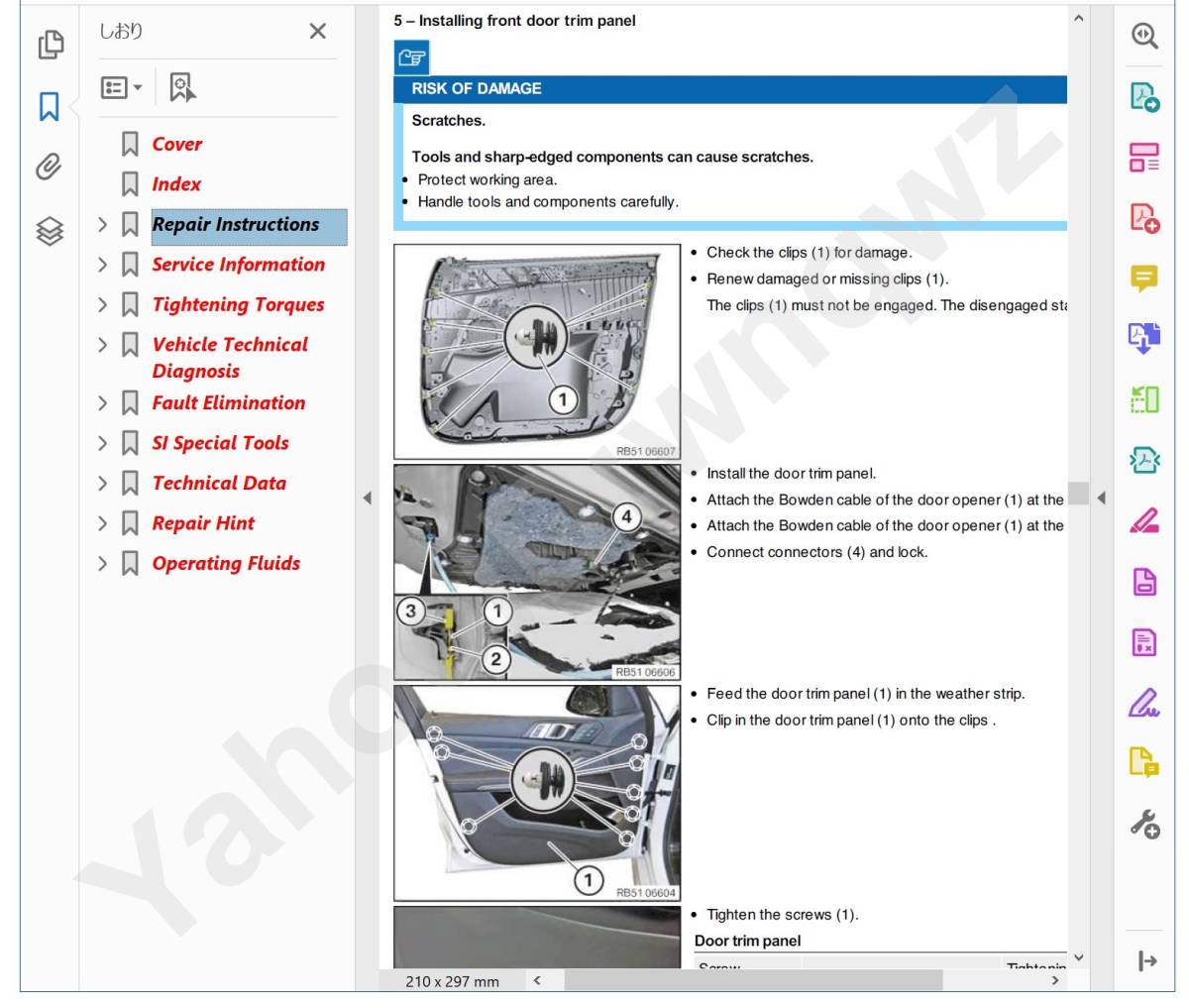Close the bookmarks (しおり) panel
This screenshot has width=1189, height=1008.
[x=317, y=32]
